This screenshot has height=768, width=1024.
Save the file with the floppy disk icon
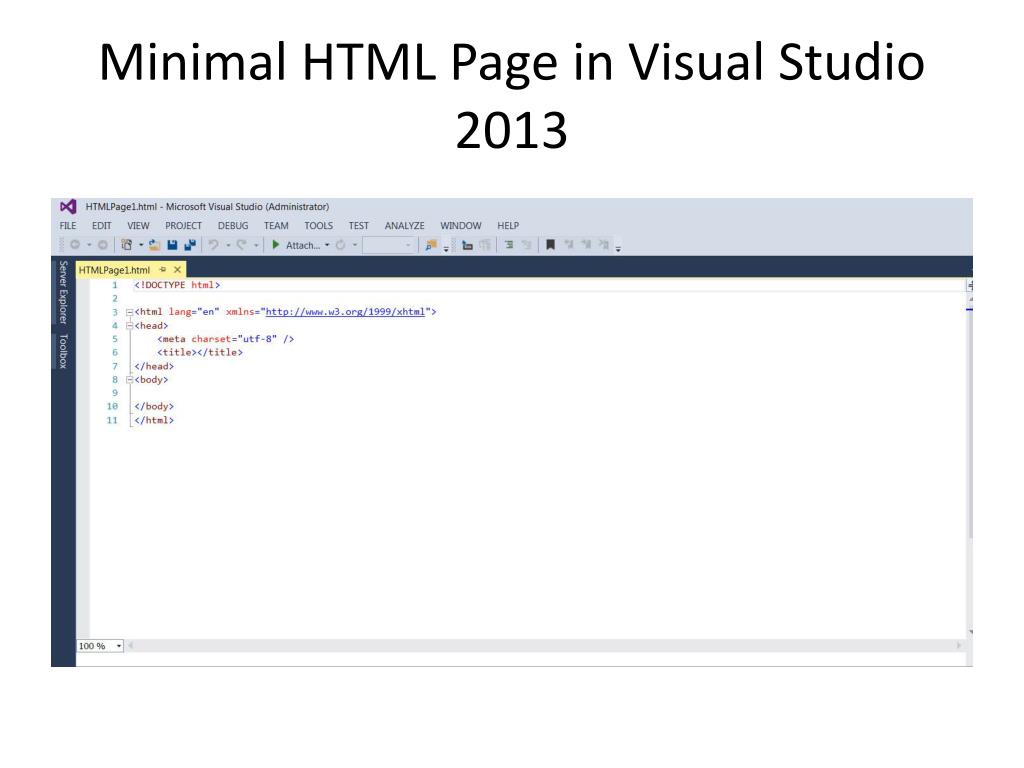coord(172,245)
